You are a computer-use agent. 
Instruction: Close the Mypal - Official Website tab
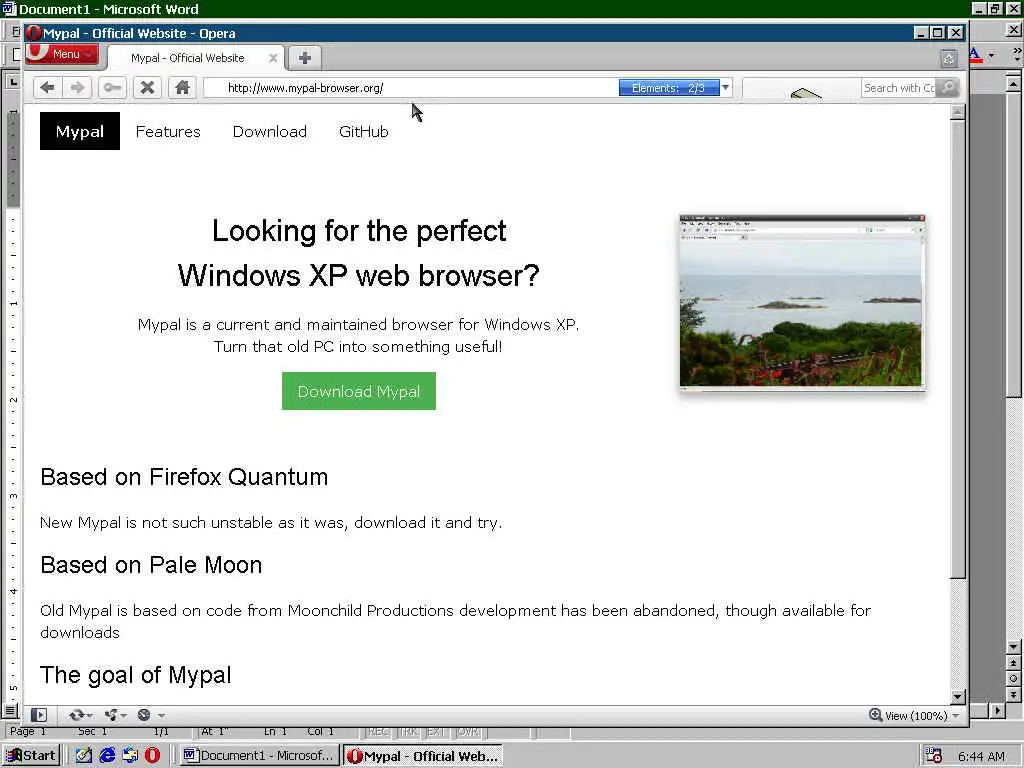(273, 58)
